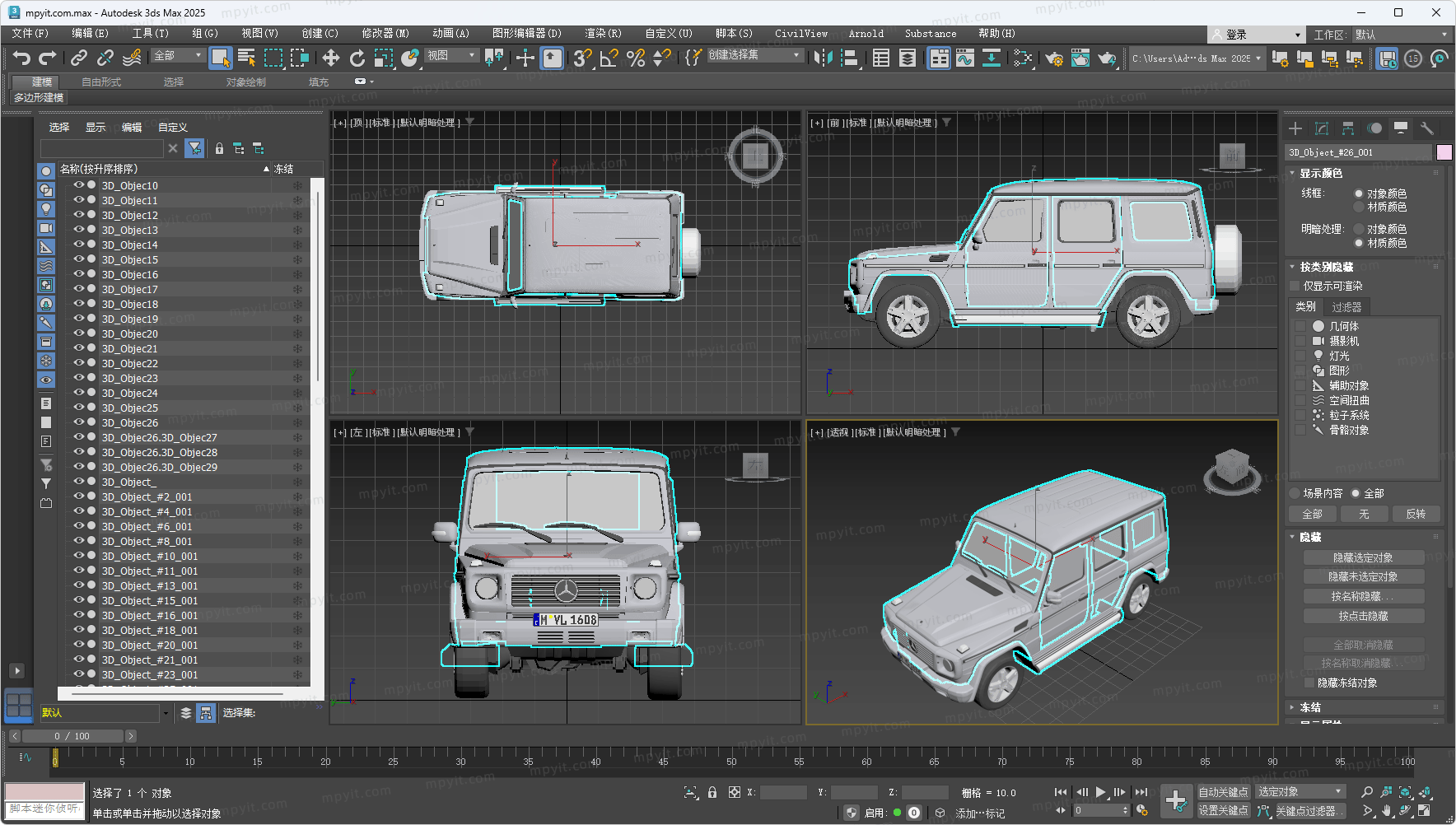Collapse the Hide by Category (按类别隐藏) rollout

(1326, 267)
